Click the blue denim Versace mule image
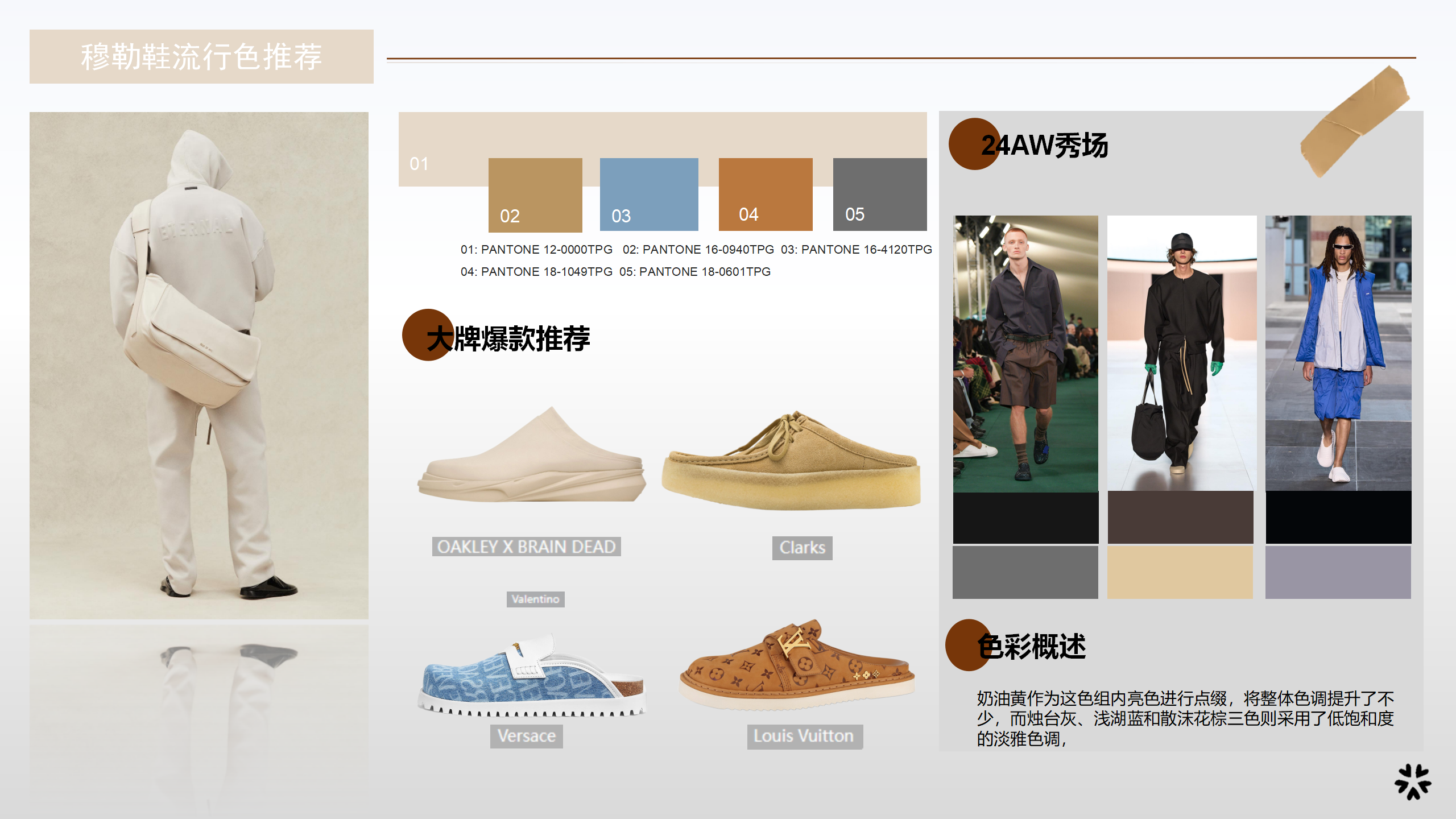The image size is (1456, 819). pos(533,675)
